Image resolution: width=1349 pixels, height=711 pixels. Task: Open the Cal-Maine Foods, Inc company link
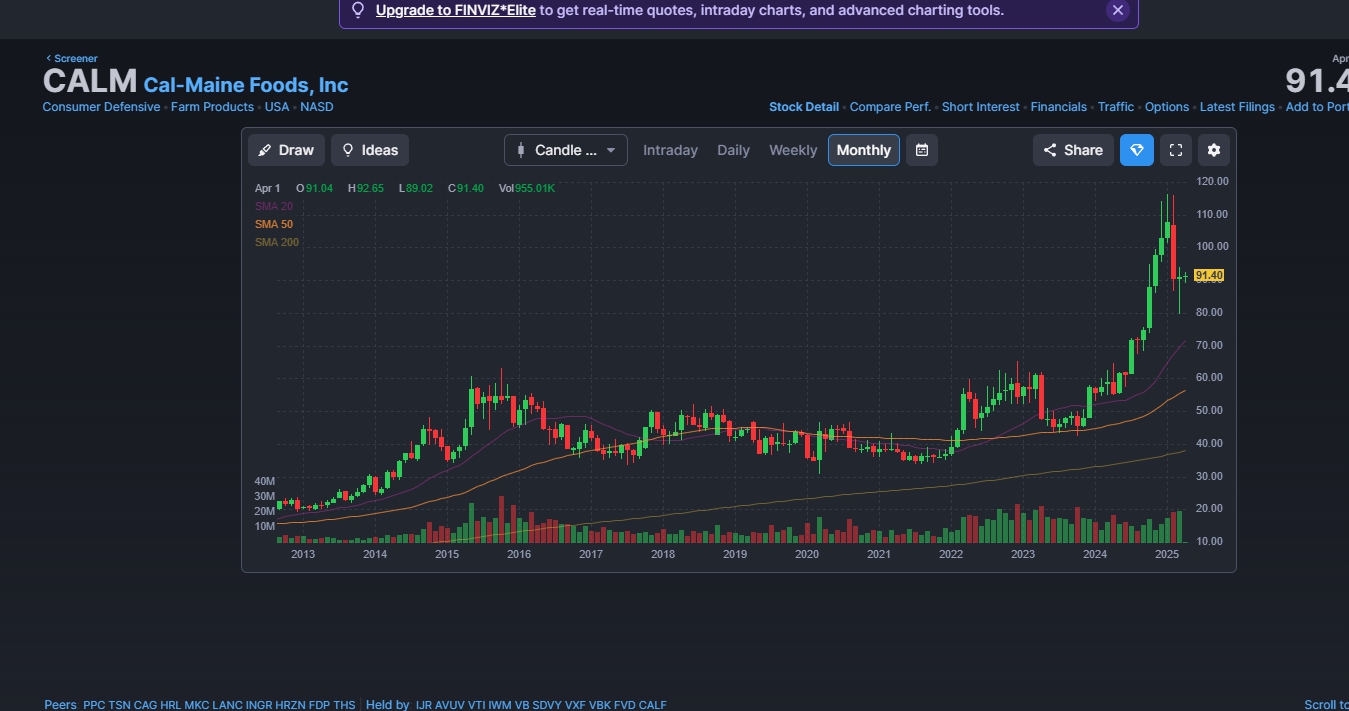click(246, 85)
